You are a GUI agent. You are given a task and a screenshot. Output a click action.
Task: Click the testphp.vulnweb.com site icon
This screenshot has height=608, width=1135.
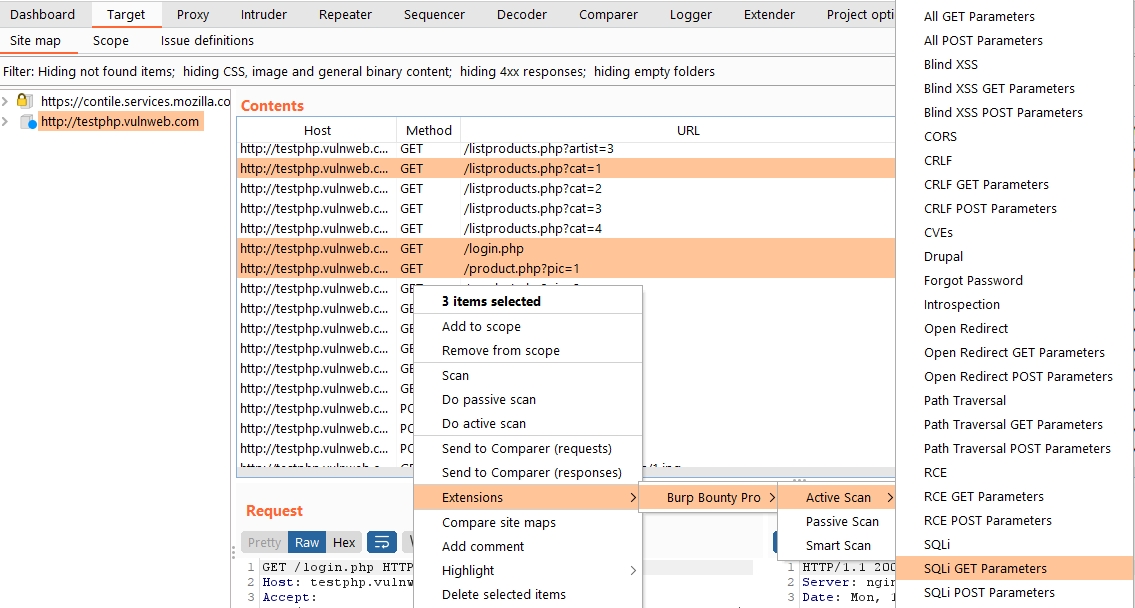(28, 122)
